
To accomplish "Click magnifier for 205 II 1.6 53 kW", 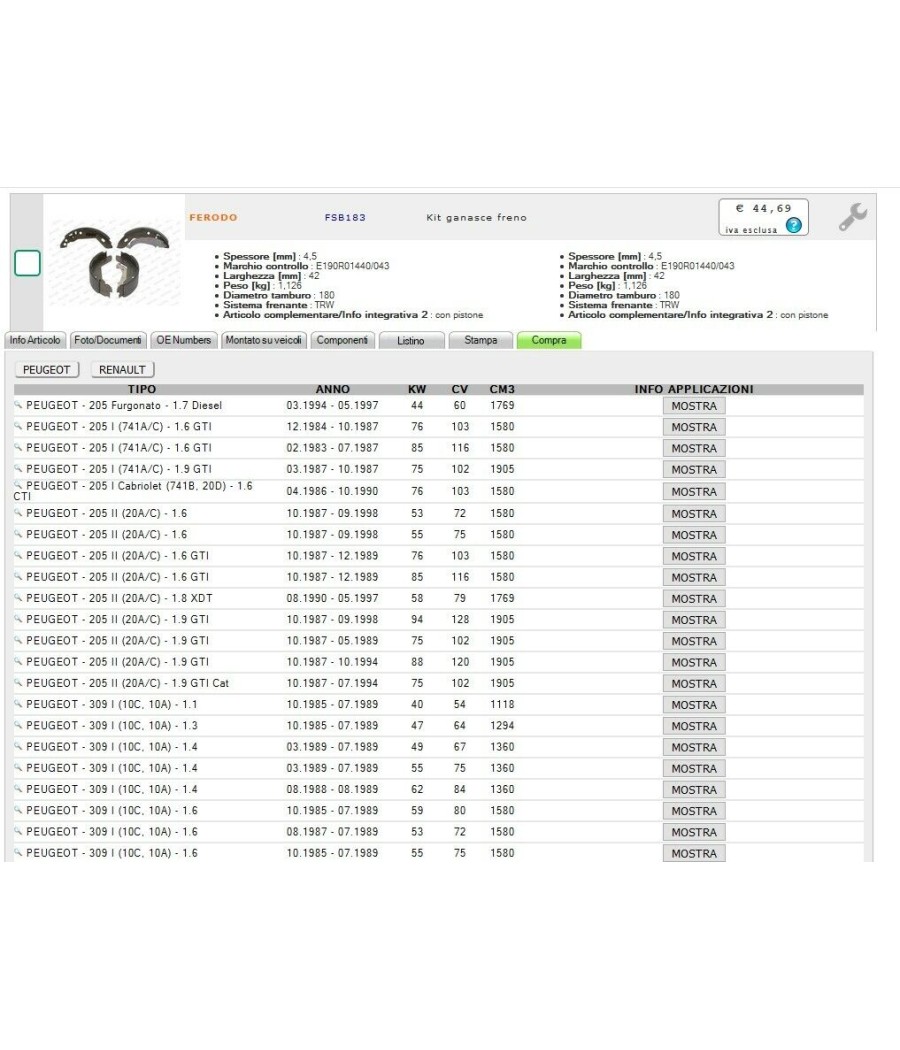I will (x=18, y=513).
